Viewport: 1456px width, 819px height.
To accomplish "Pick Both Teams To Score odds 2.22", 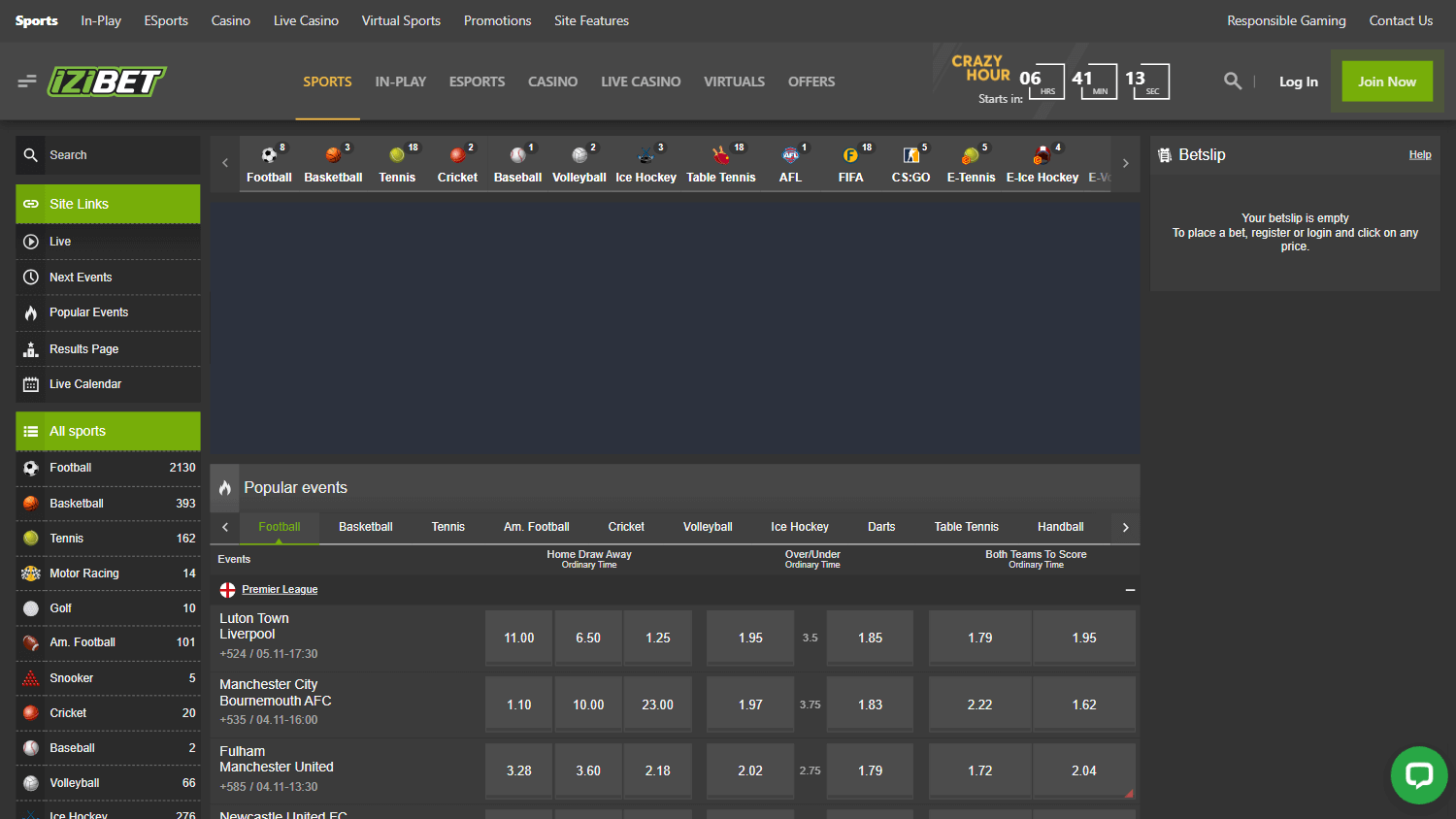I will (x=979, y=704).
